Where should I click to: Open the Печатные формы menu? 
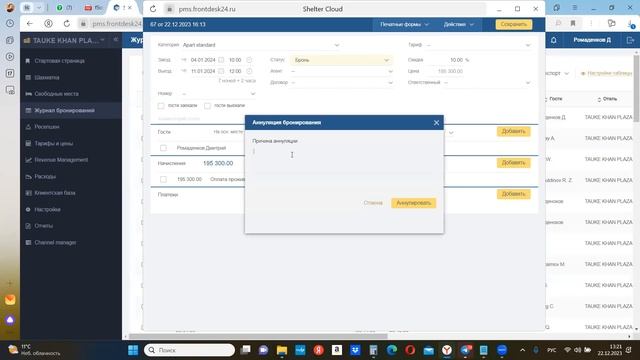[x=404, y=24]
